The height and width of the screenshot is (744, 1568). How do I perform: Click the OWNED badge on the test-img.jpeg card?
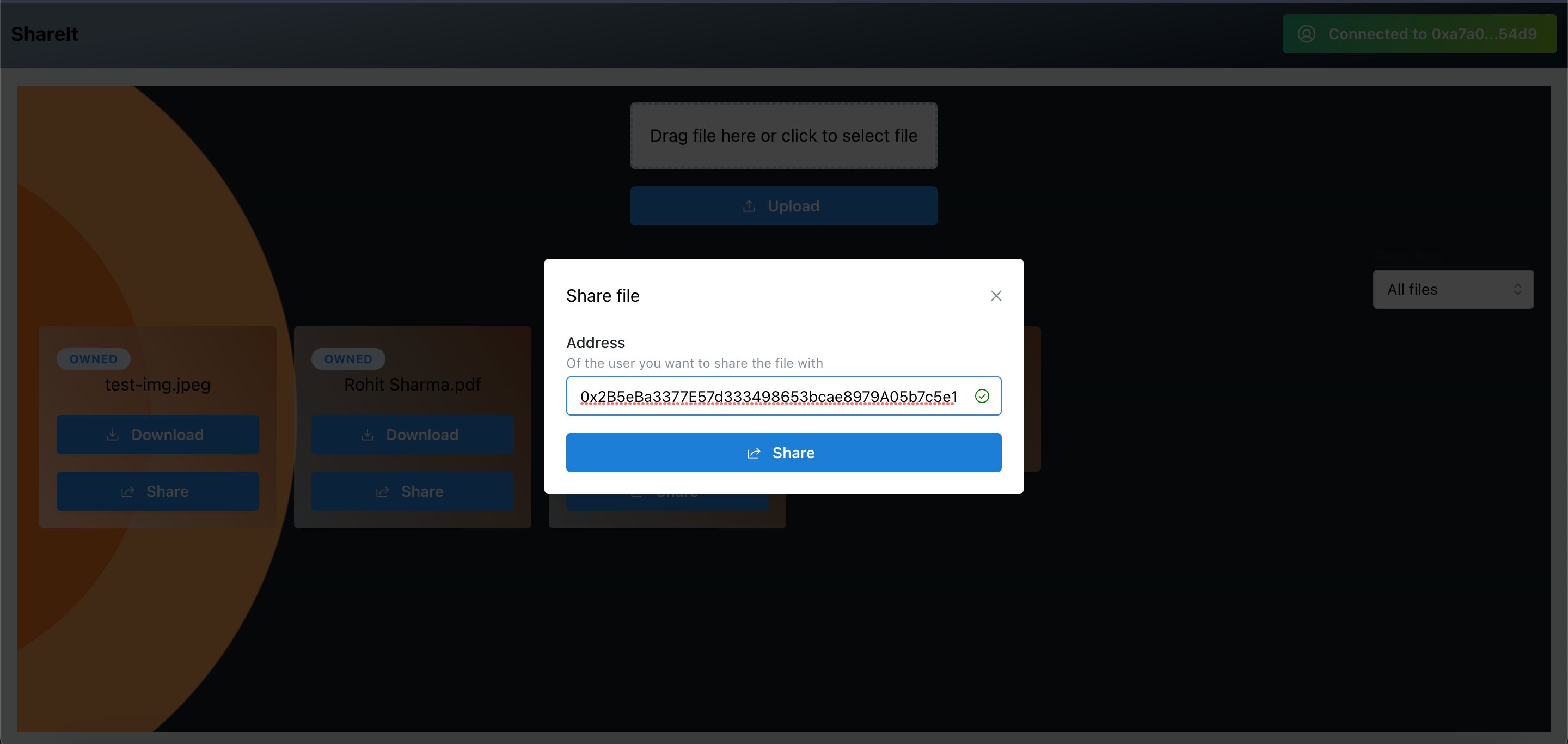(x=93, y=358)
